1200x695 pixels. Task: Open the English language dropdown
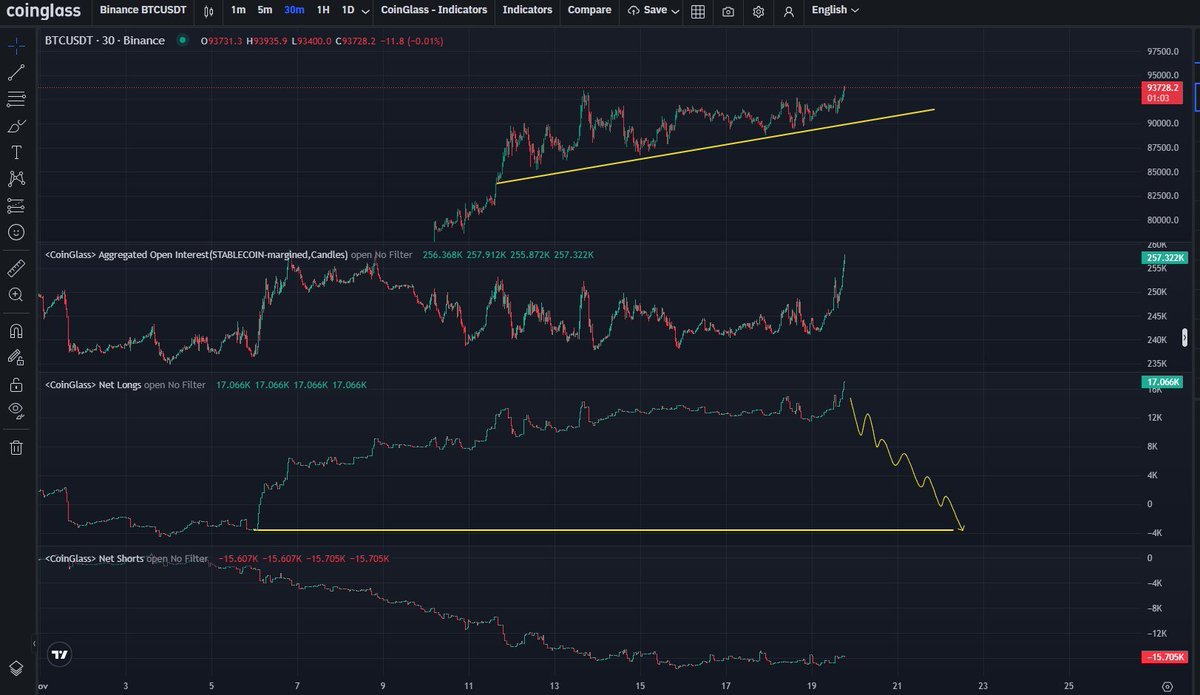click(x=835, y=10)
